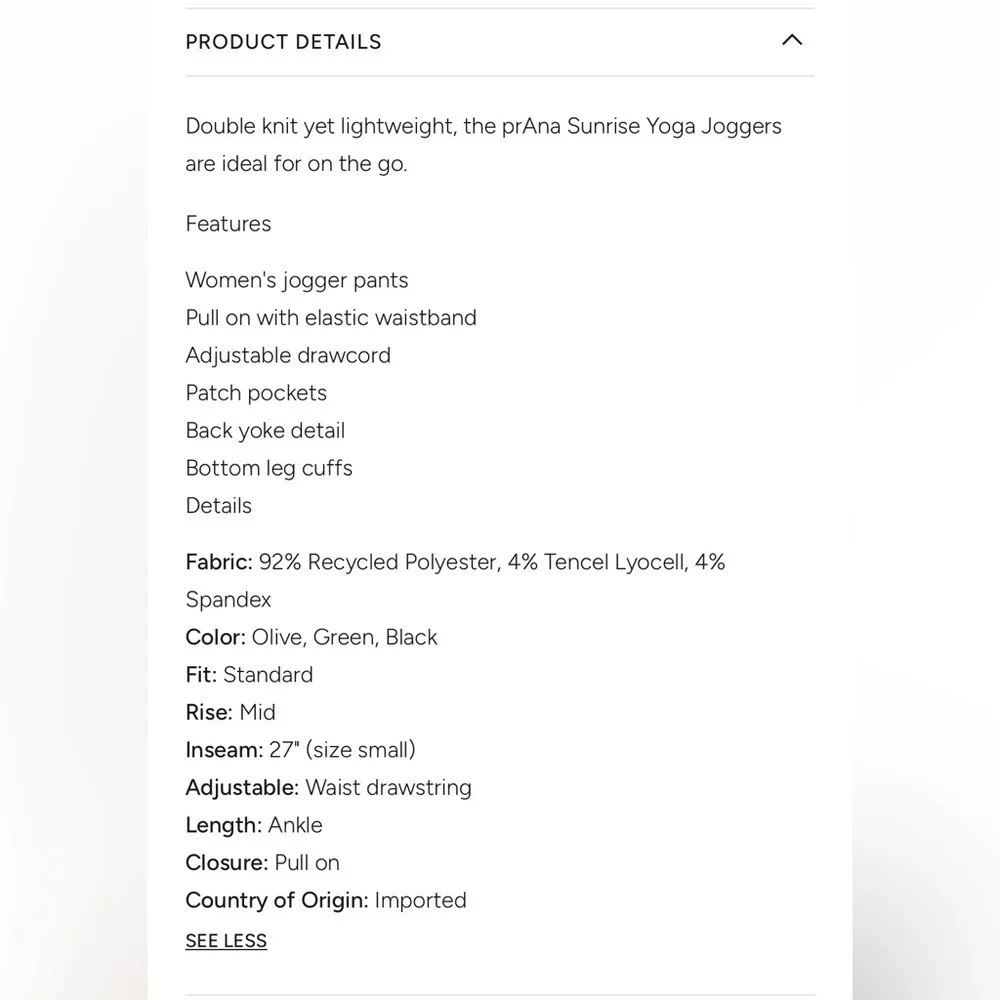Click the prAna Sunrise Yoga Joggers description
The height and width of the screenshot is (1000, 1000).
[483, 145]
